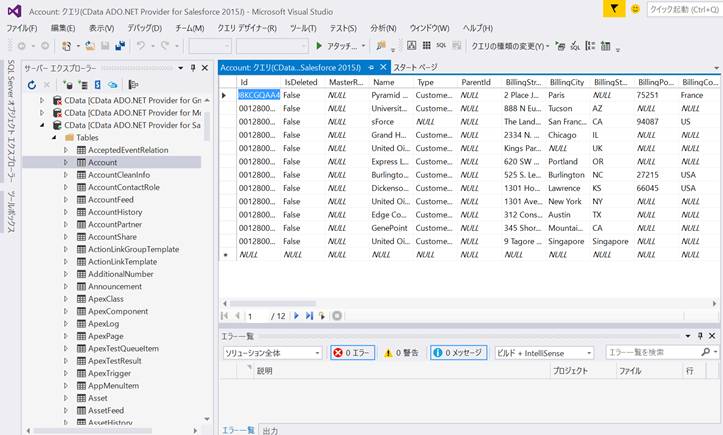
Task: Go to next record in navigator
Action: click(x=296, y=316)
